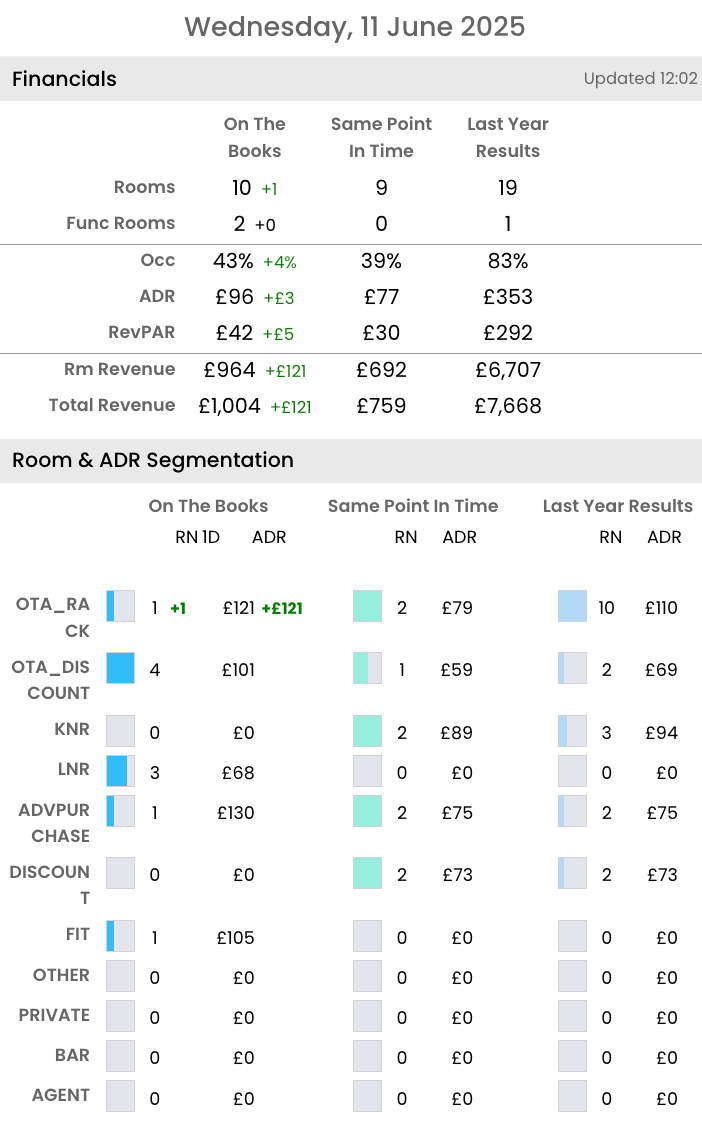
Task: Click the Rm Revenue +£121 change indicator
Action: (285, 371)
